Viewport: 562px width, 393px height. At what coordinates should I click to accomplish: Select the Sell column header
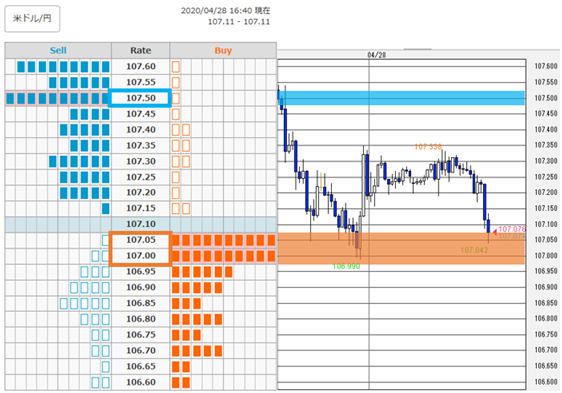tap(58, 51)
